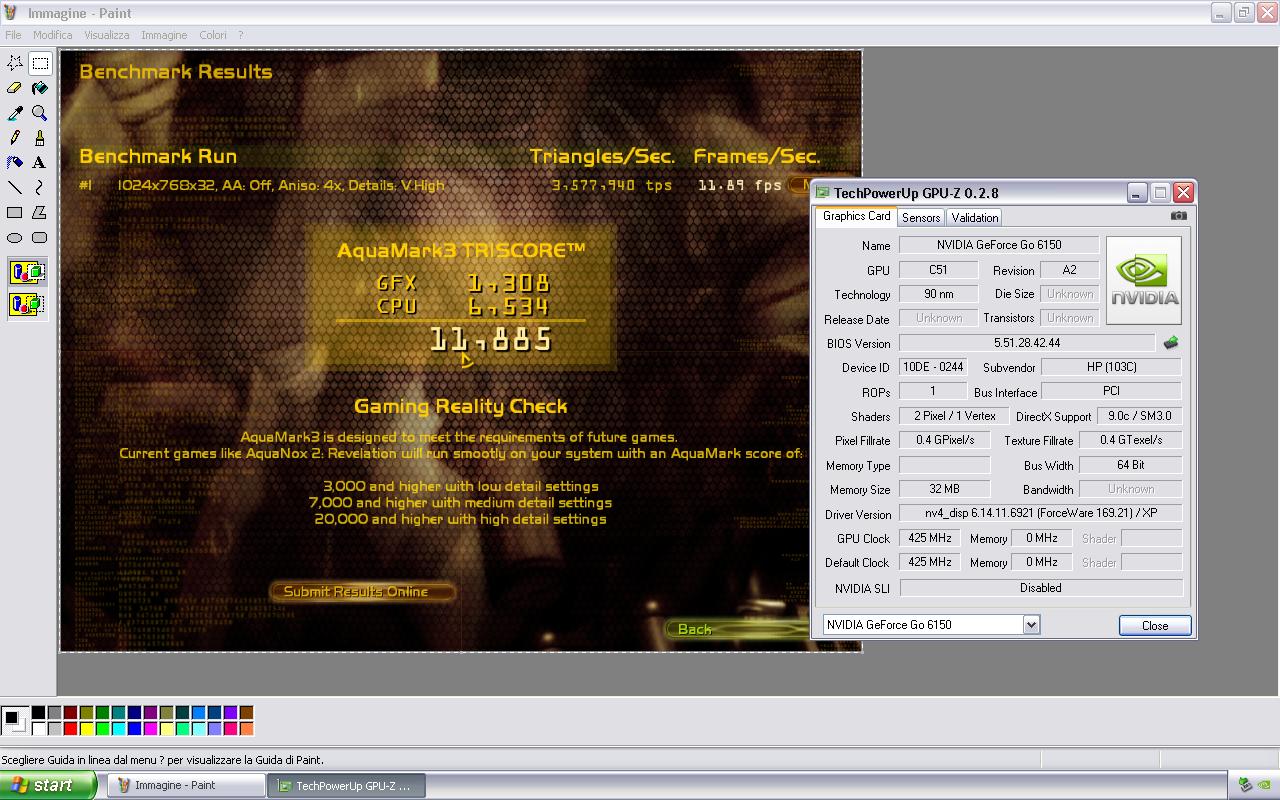
Task: Click the GPU-Z title bar app icon
Action: (823, 193)
